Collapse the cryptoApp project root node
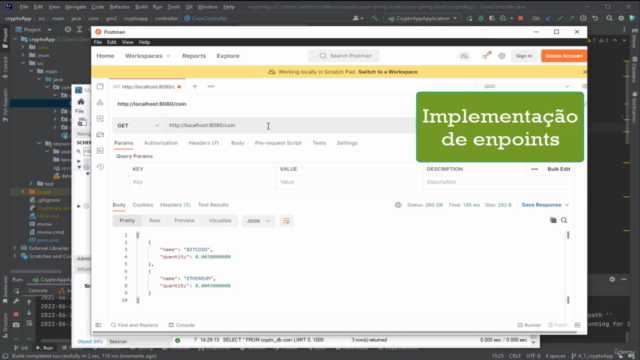640x360 pixels. coord(16,39)
